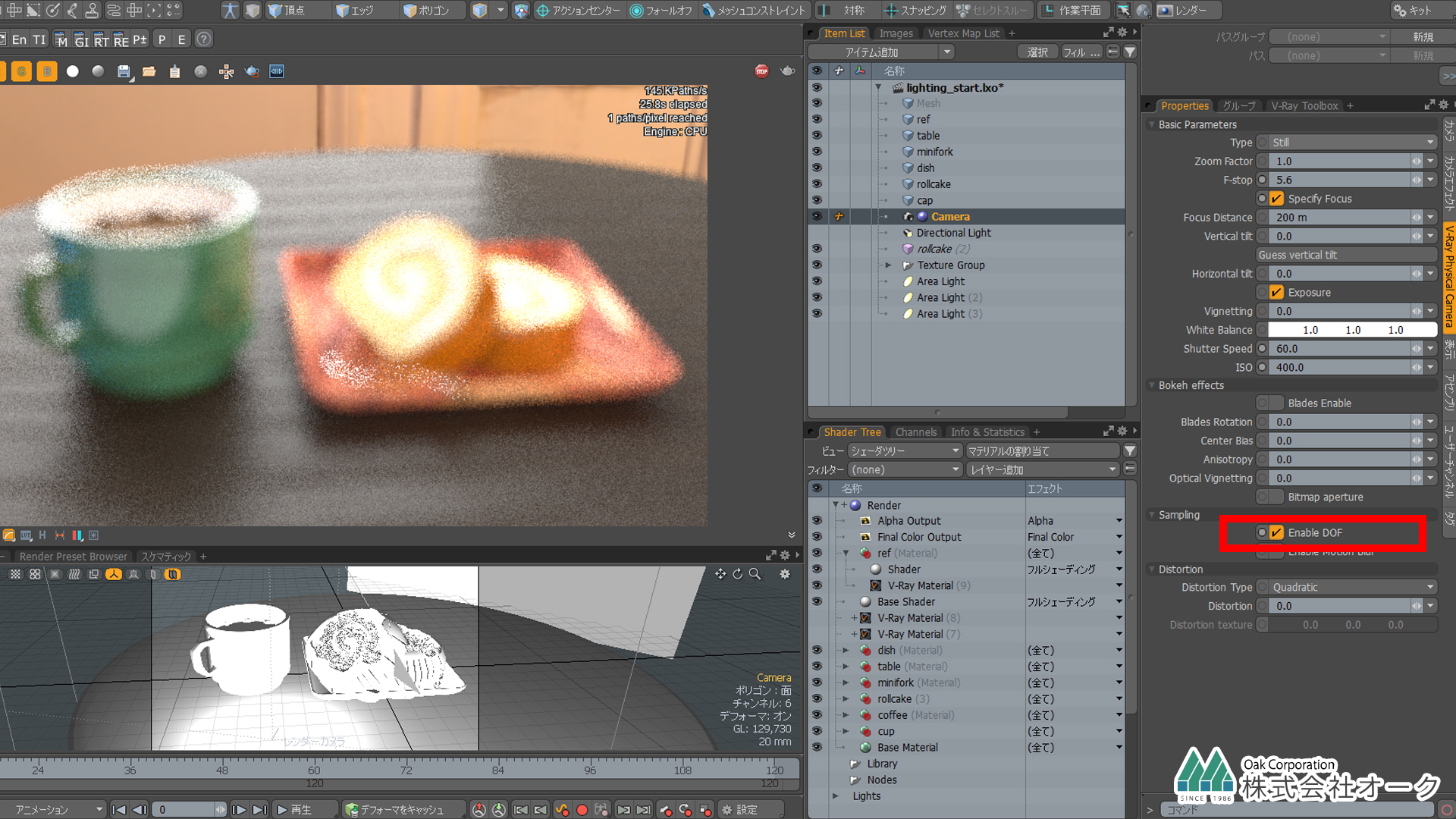Toggle visibility eye icon for ref layer
1456x819 pixels.
[820, 119]
